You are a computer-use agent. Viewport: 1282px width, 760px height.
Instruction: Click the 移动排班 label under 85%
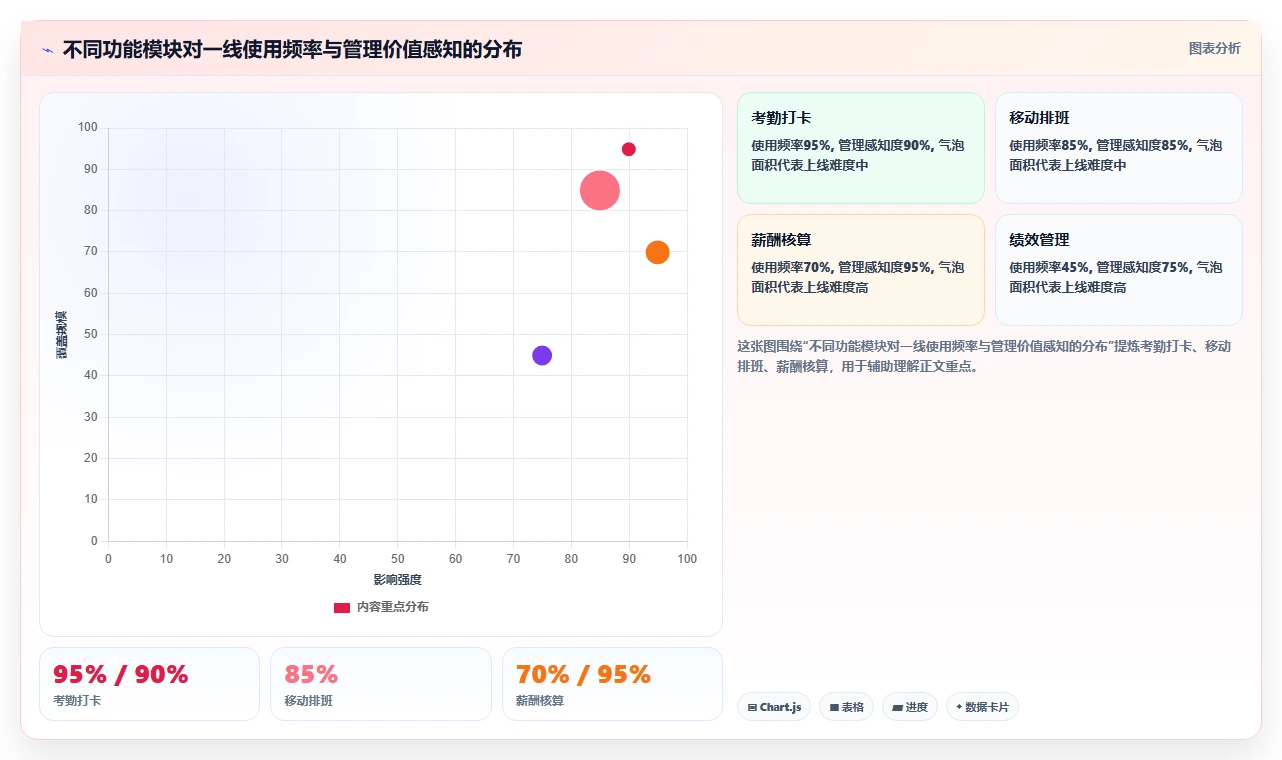(308, 701)
